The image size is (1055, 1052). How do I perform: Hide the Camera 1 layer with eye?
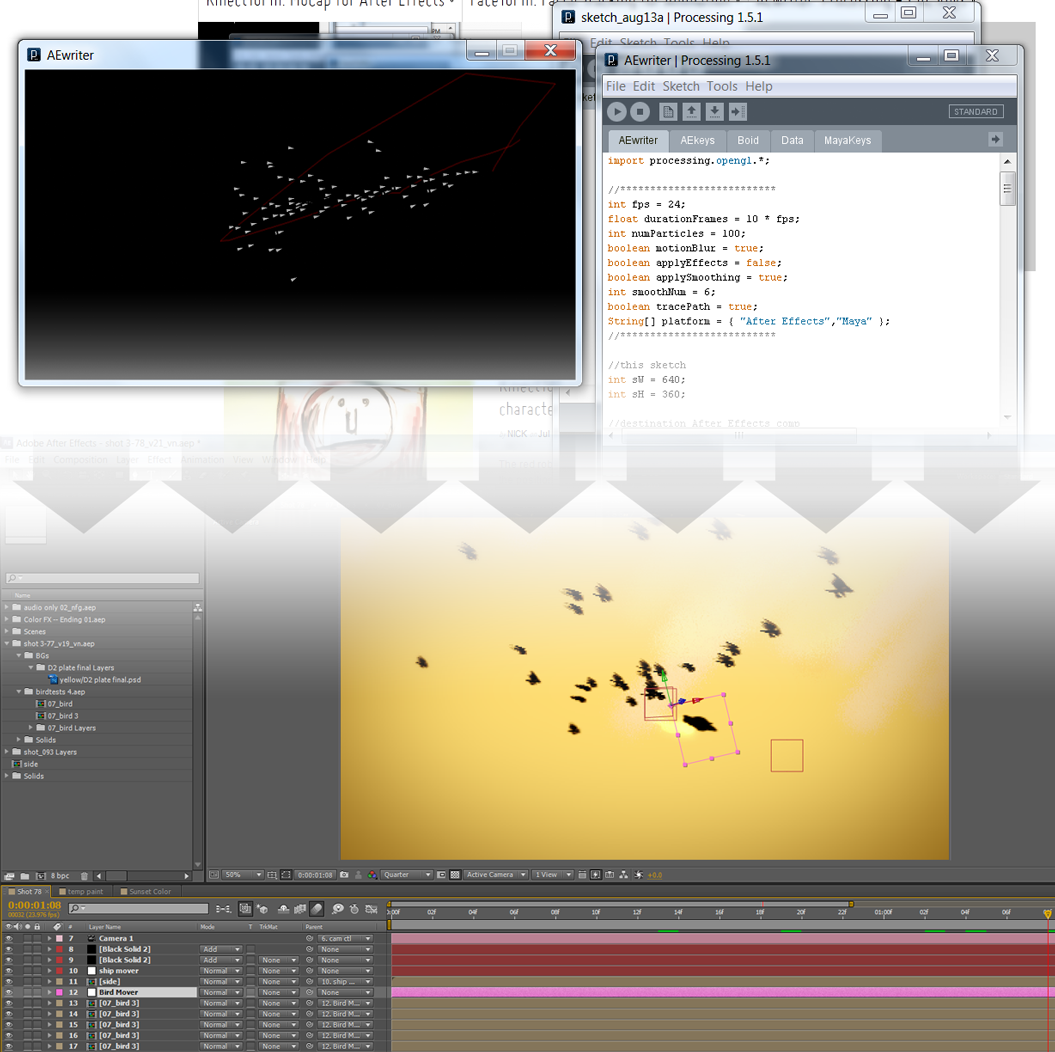coord(9,938)
